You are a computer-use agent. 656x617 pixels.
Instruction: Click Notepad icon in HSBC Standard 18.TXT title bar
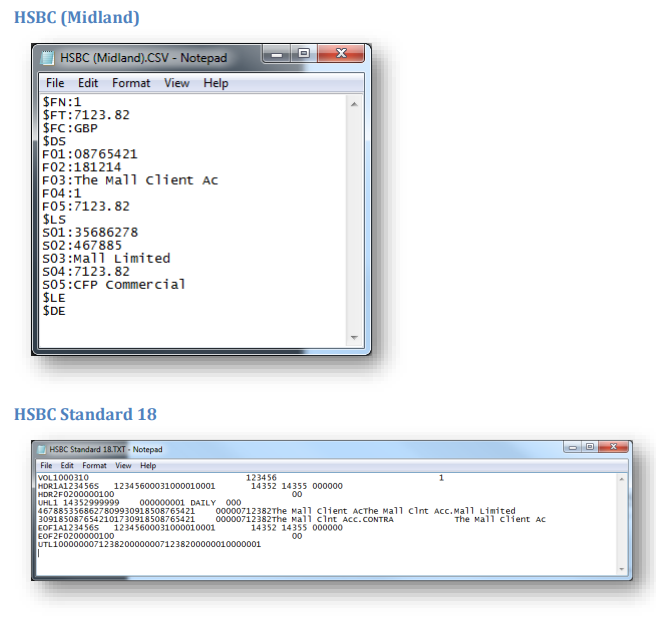[x=41, y=449]
